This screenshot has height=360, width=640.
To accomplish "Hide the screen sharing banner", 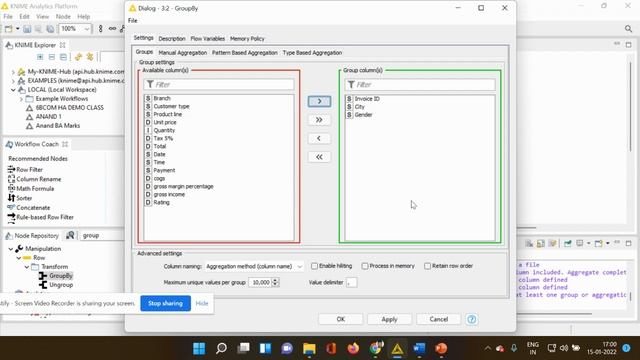I will (202, 303).
